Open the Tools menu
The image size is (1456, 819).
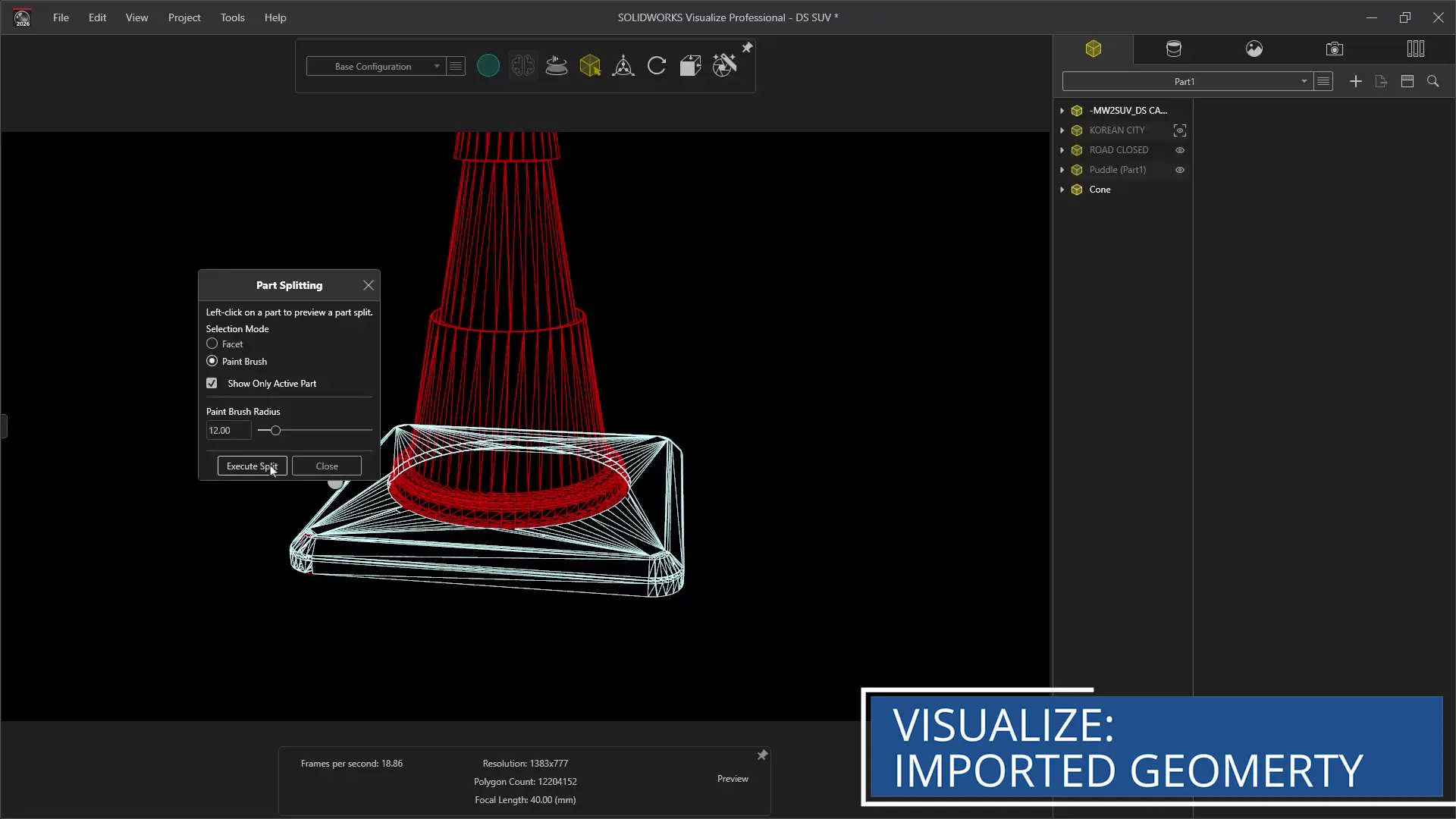click(232, 17)
